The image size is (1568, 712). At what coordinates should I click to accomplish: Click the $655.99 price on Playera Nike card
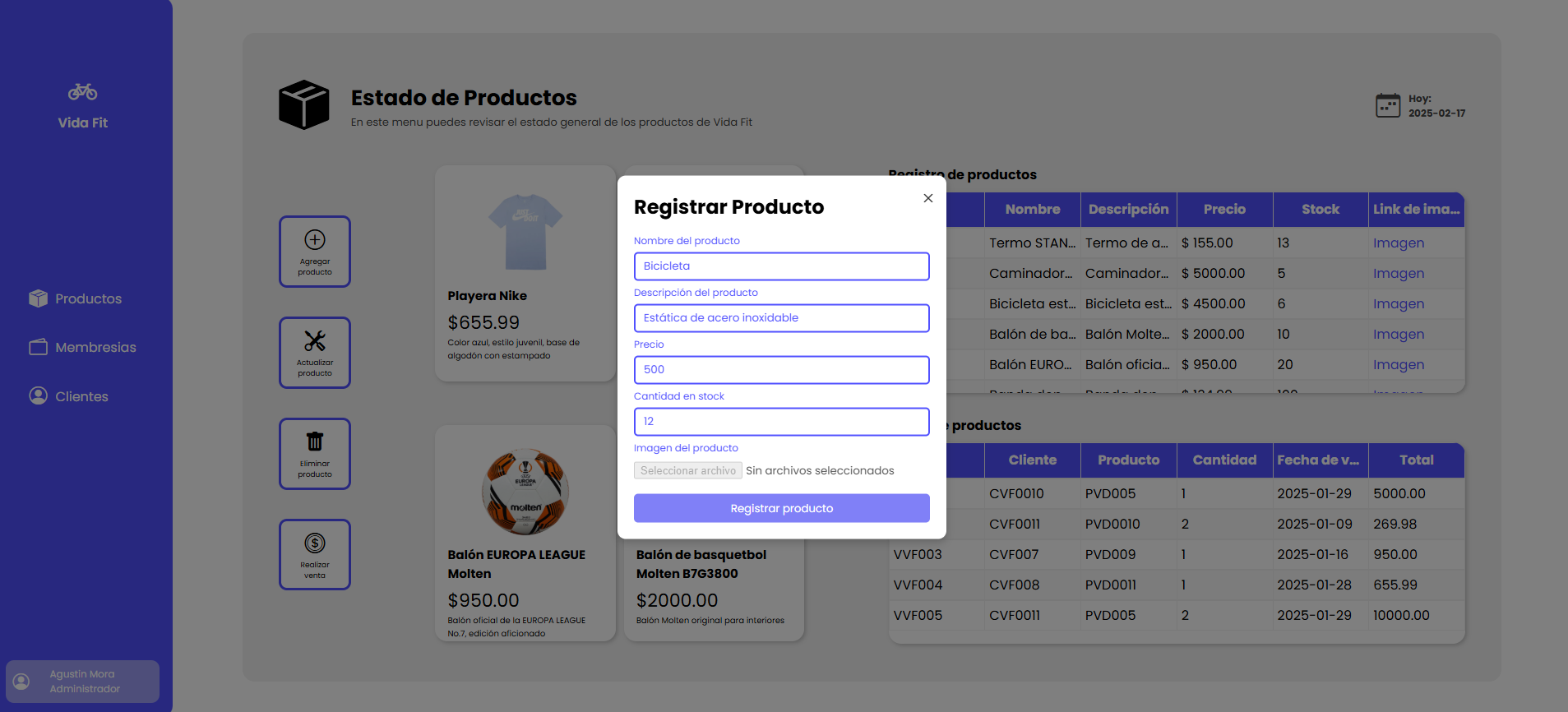(x=483, y=323)
